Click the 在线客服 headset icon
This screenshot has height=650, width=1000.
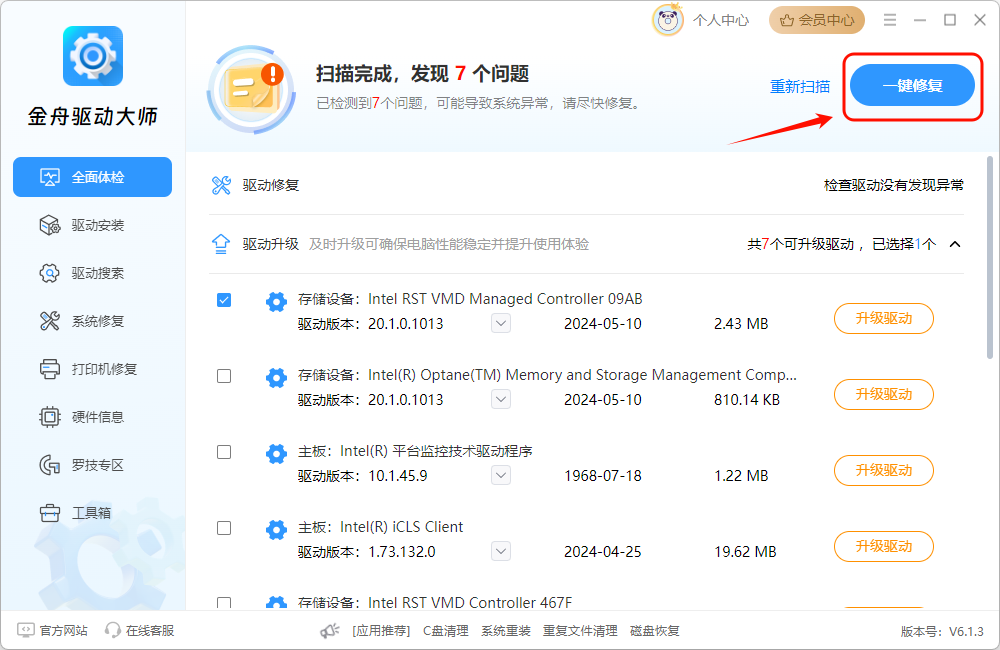tap(113, 630)
